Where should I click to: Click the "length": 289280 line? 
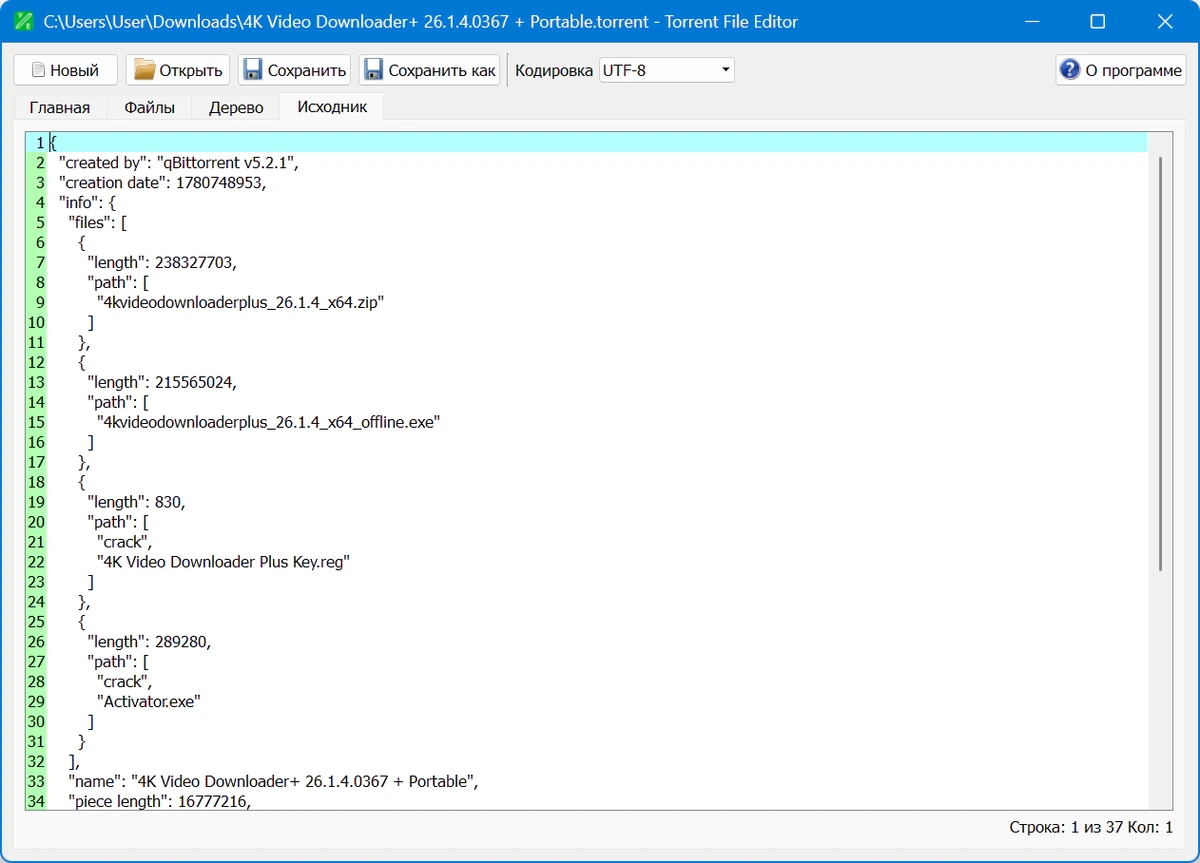point(149,642)
